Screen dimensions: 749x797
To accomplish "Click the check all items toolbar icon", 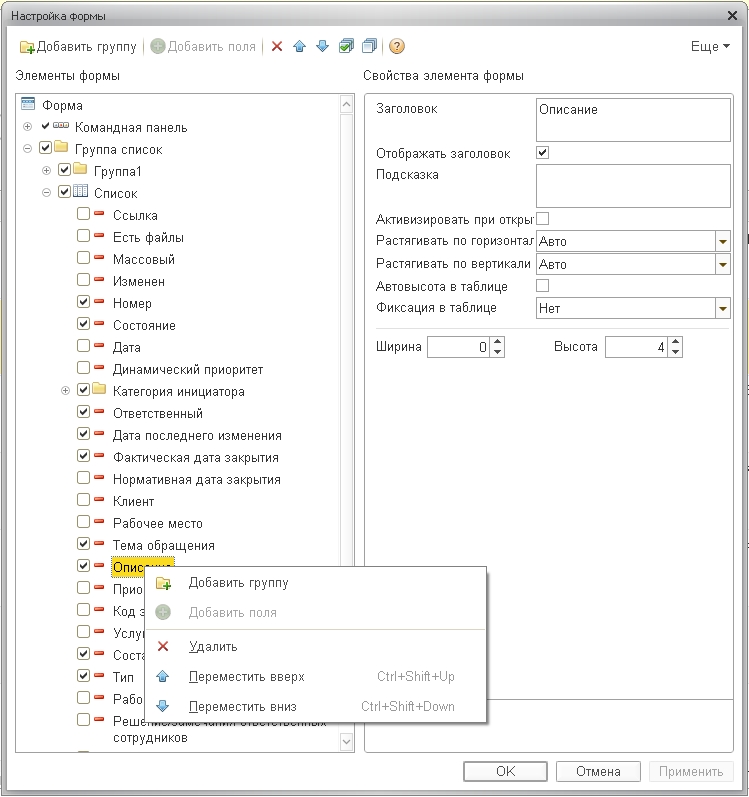I will (x=346, y=47).
